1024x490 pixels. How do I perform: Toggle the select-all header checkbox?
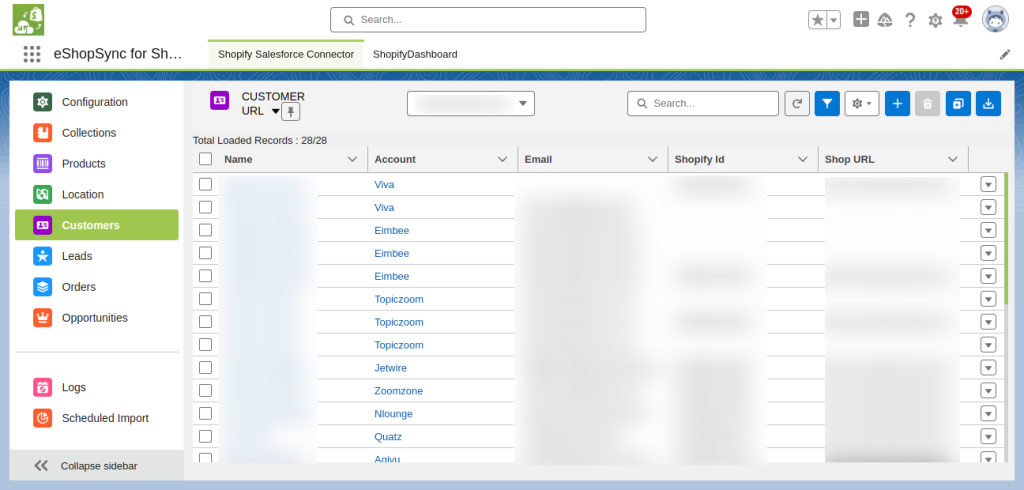(x=206, y=159)
